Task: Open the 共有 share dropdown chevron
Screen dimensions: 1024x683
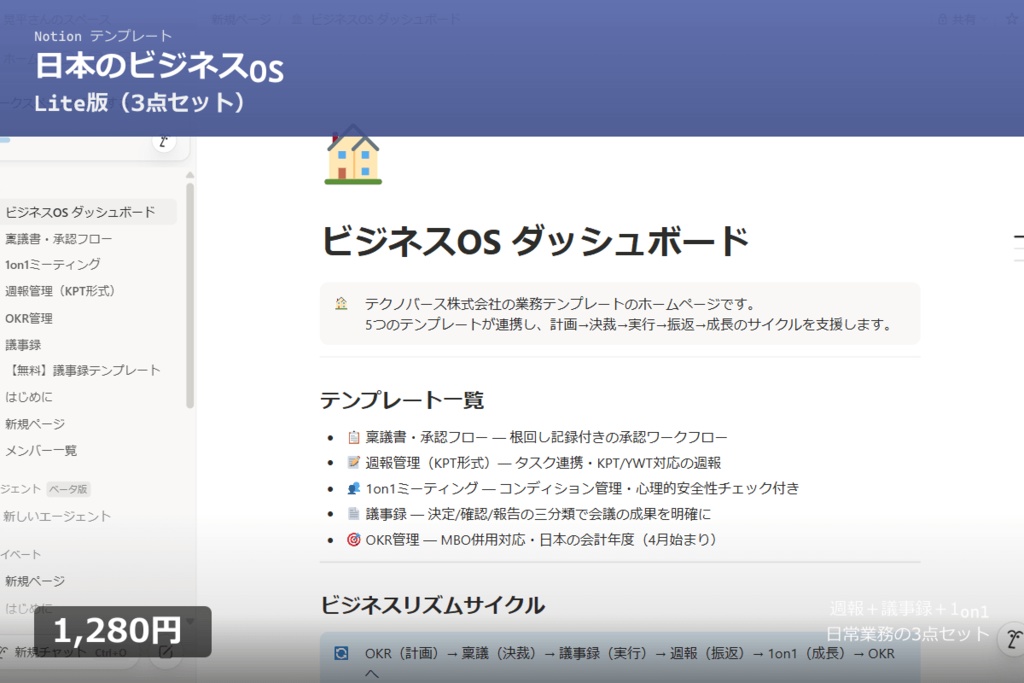Action: [984, 19]
